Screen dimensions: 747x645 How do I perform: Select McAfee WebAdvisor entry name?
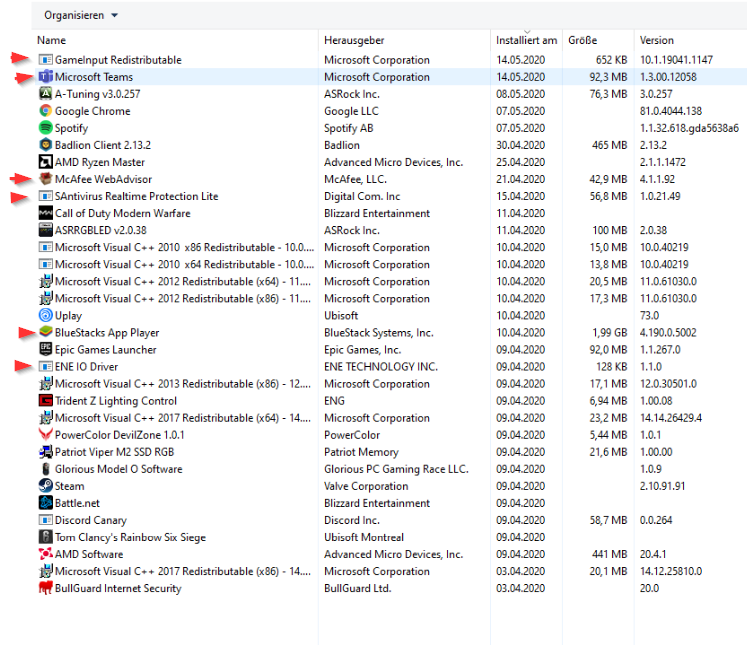click(103, 179)
